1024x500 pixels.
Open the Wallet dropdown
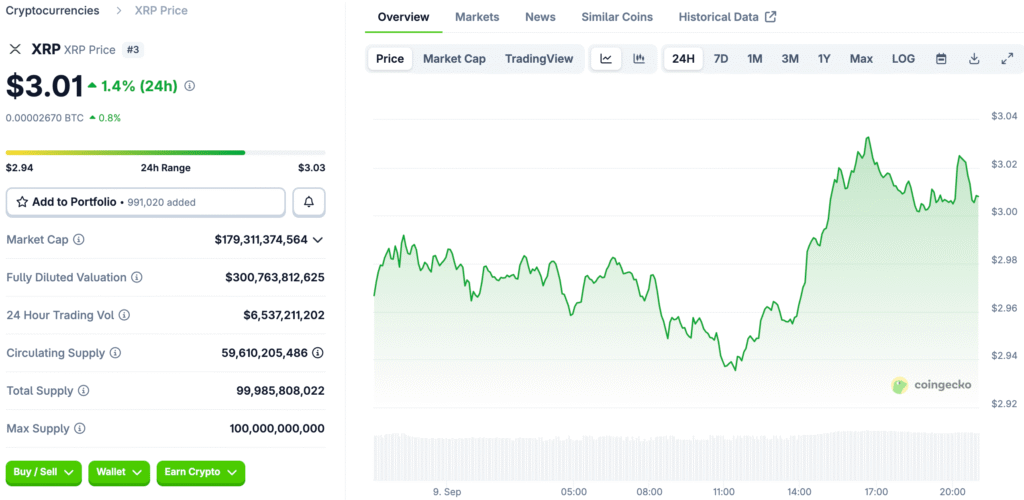[x=119, y=472]
